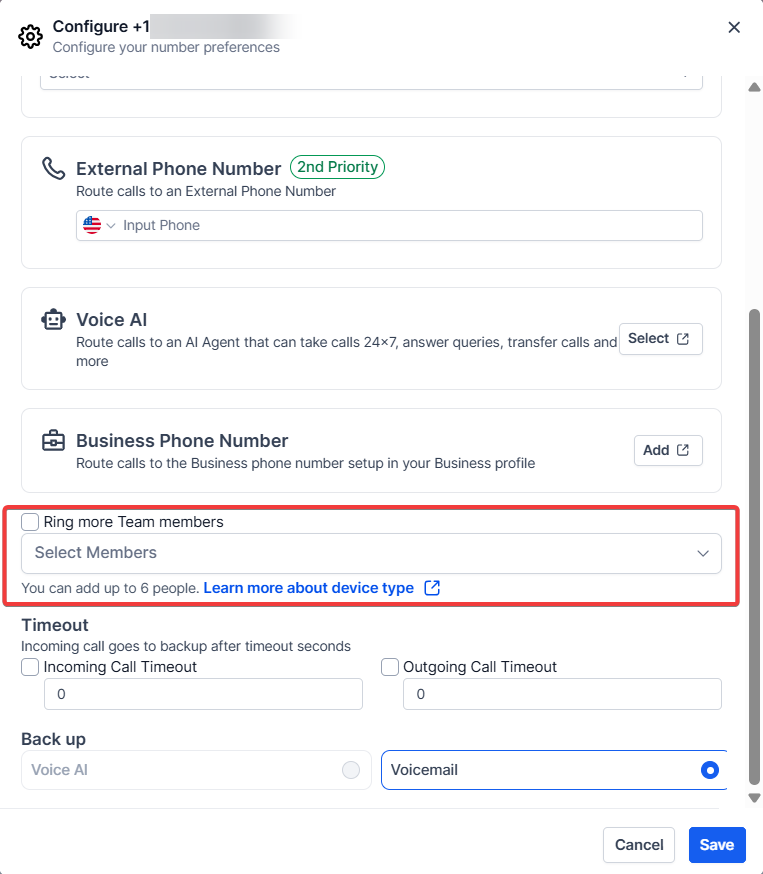Open the country code chevron next to flag
This screenshot has height=874, width=763.
(111, 226)
